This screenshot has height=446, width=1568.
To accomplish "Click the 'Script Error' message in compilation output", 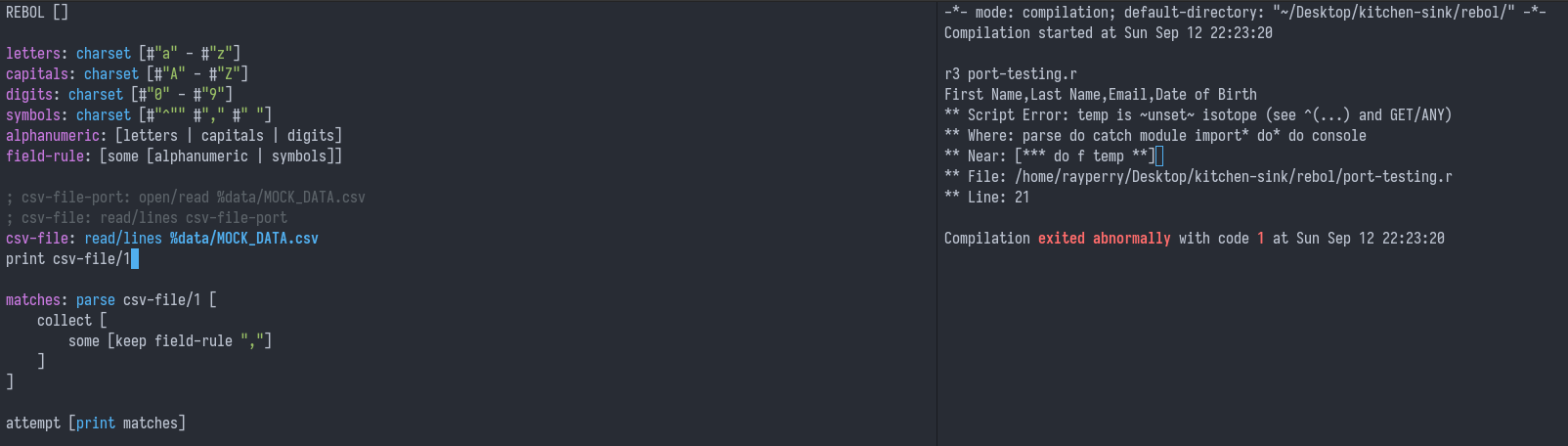I will coord(1007,115).
